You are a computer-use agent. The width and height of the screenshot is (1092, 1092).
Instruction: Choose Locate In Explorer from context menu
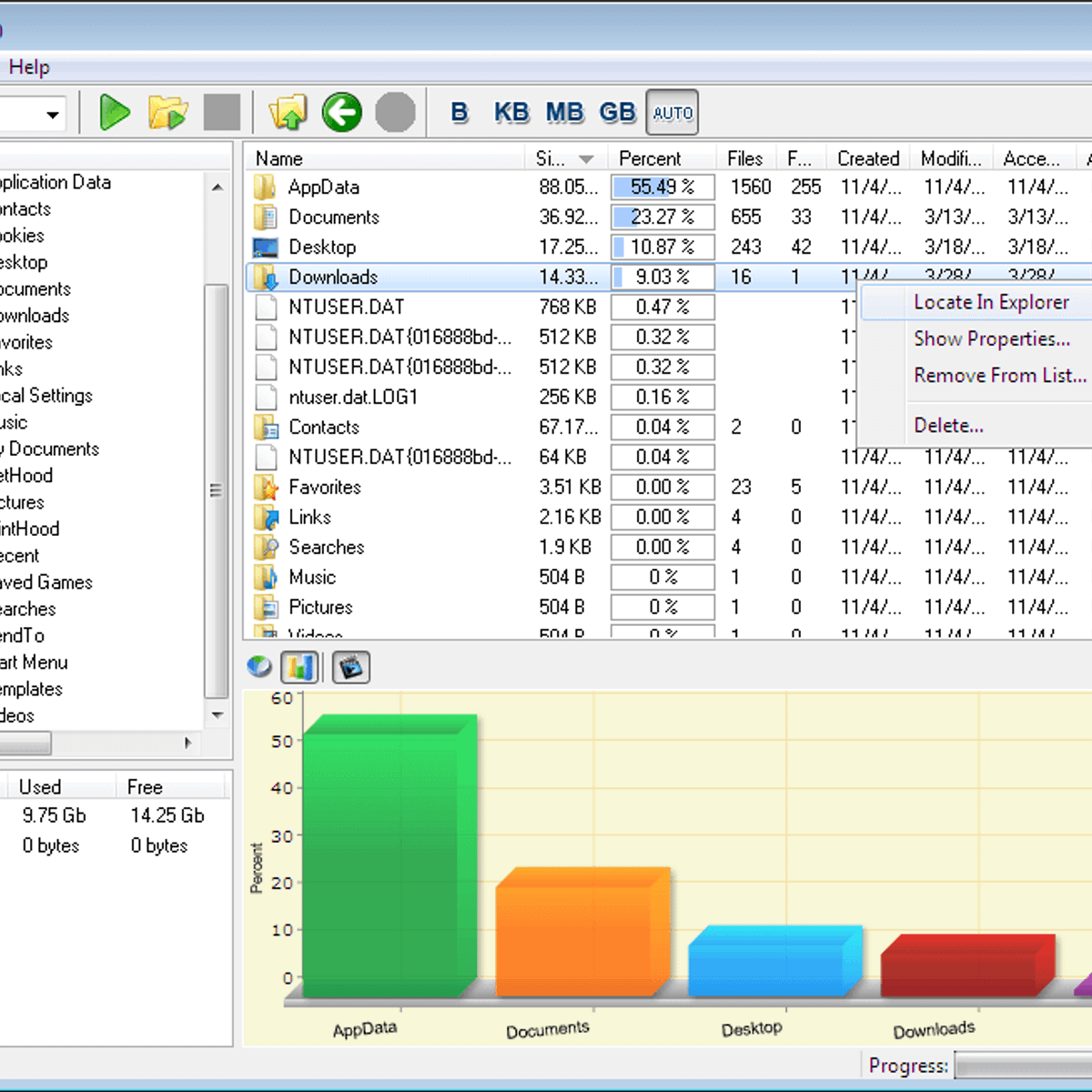[992, 302]
